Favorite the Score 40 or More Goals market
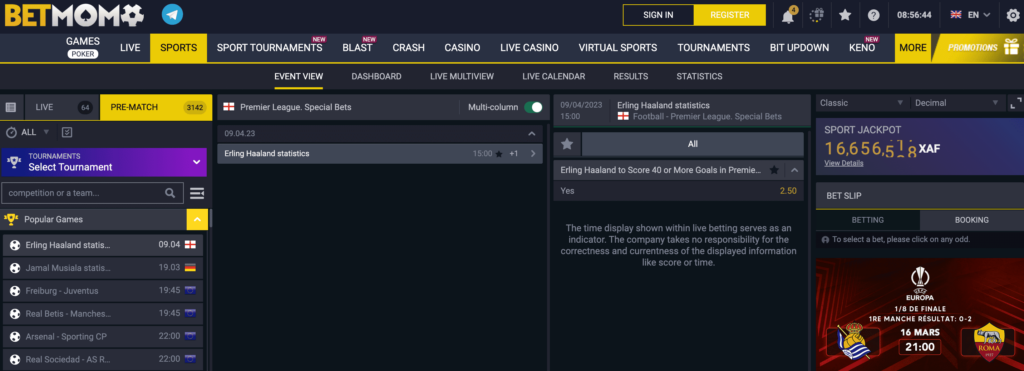The image size is (1024, 371). (x=774, y=170)
